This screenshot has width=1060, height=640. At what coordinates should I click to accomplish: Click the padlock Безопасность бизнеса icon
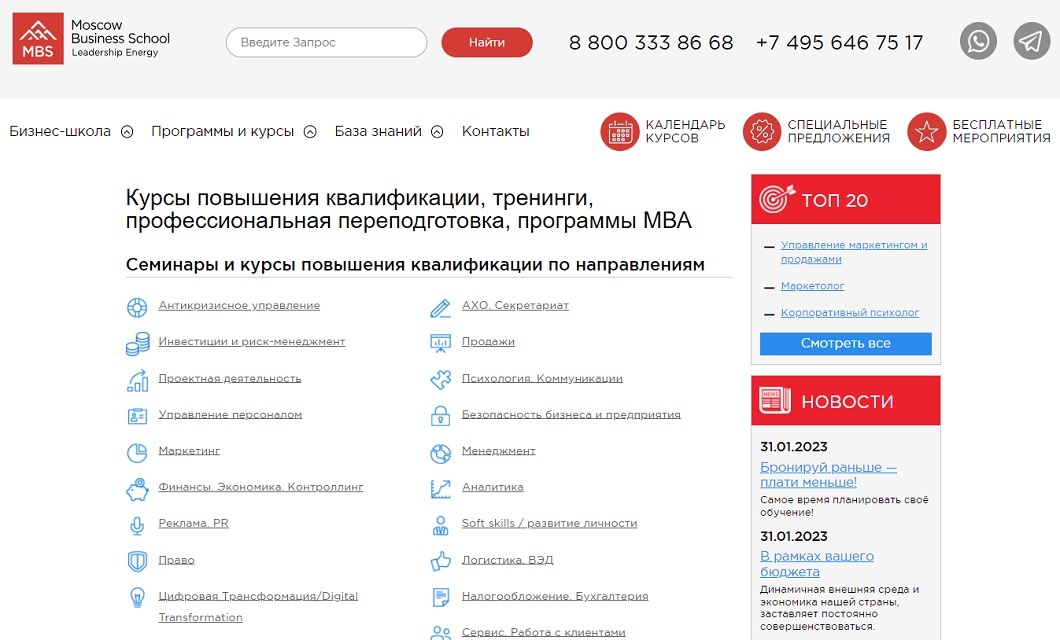440,415
